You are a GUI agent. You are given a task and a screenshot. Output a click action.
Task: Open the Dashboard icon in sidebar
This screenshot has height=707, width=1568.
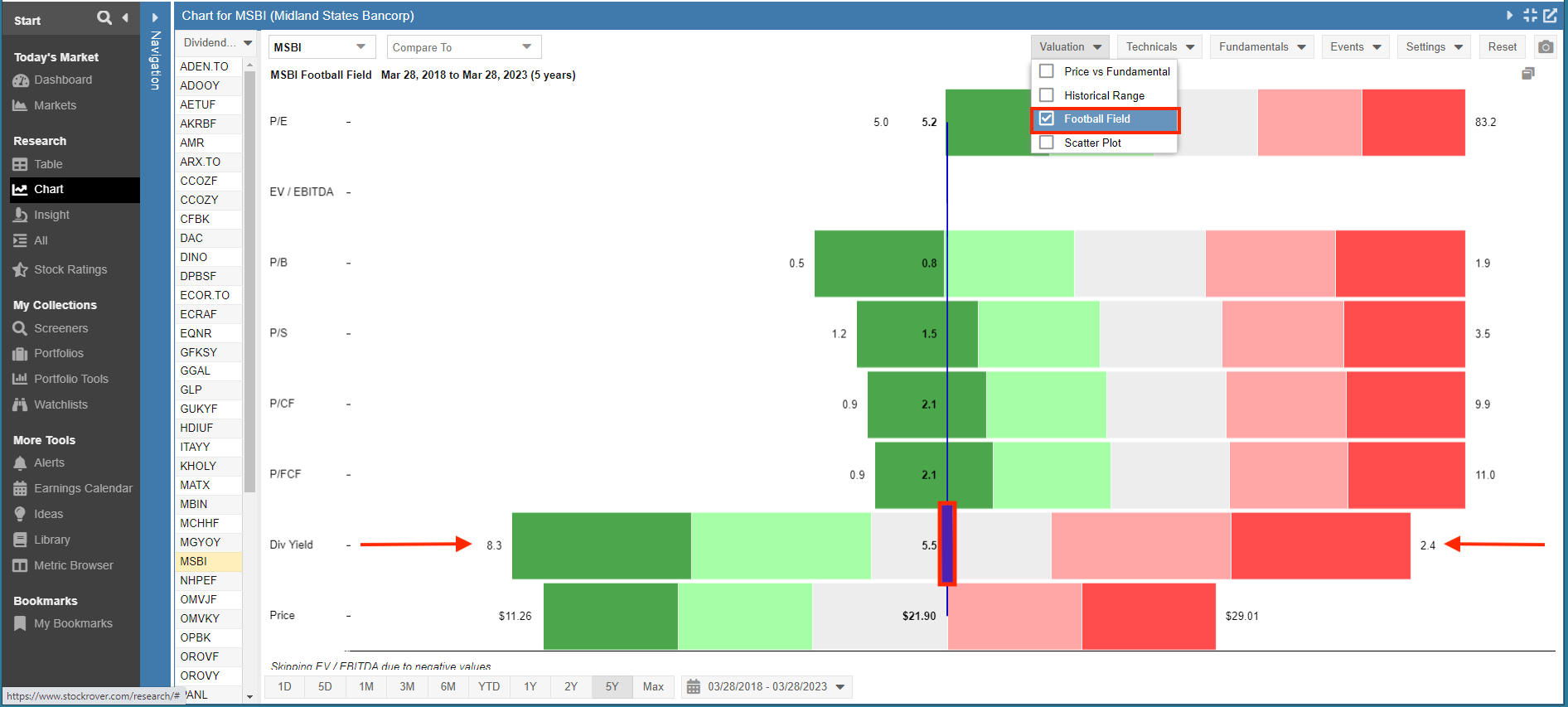(21, 80)
